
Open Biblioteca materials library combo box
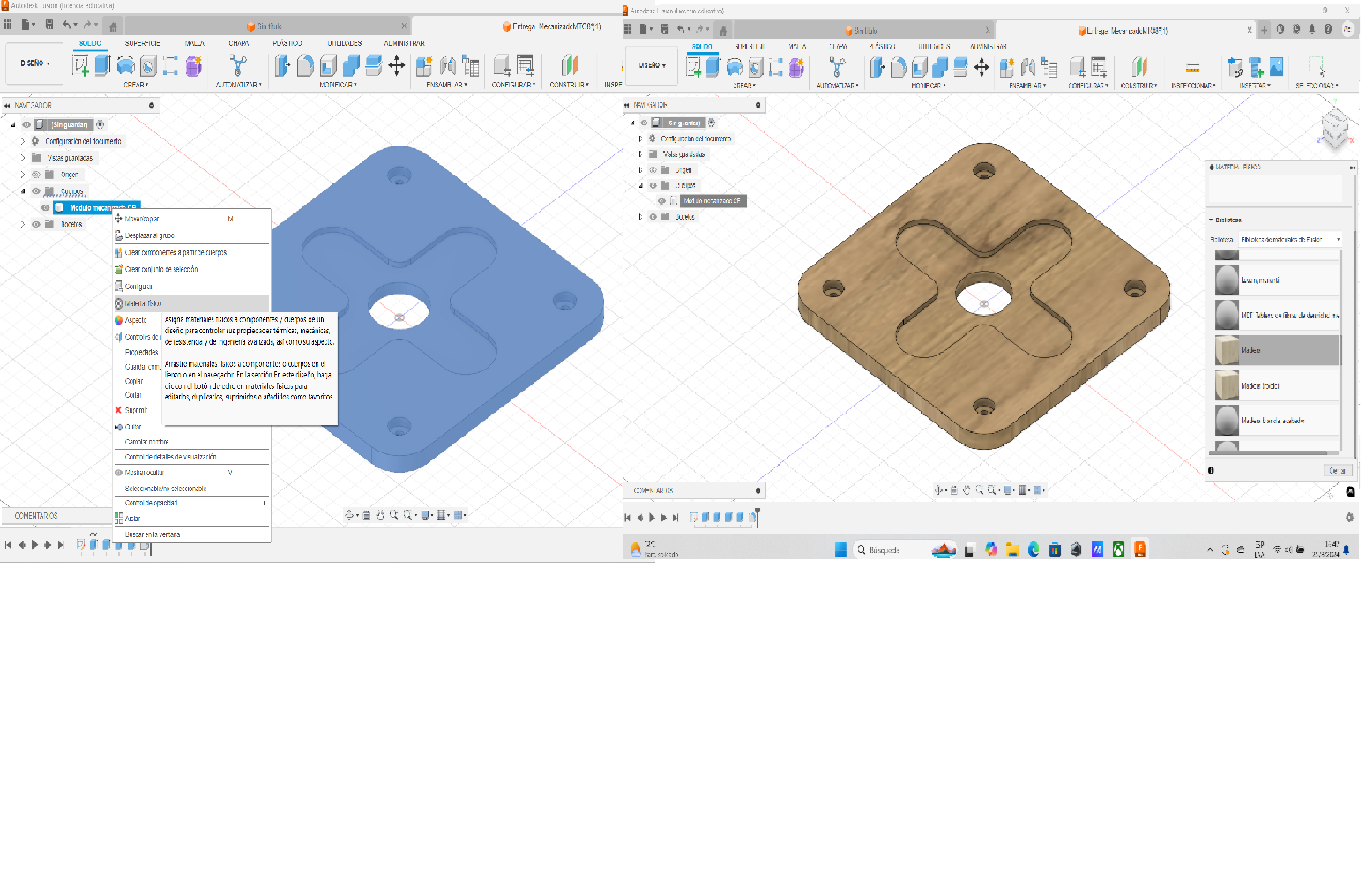click(x=1291, y=239)
